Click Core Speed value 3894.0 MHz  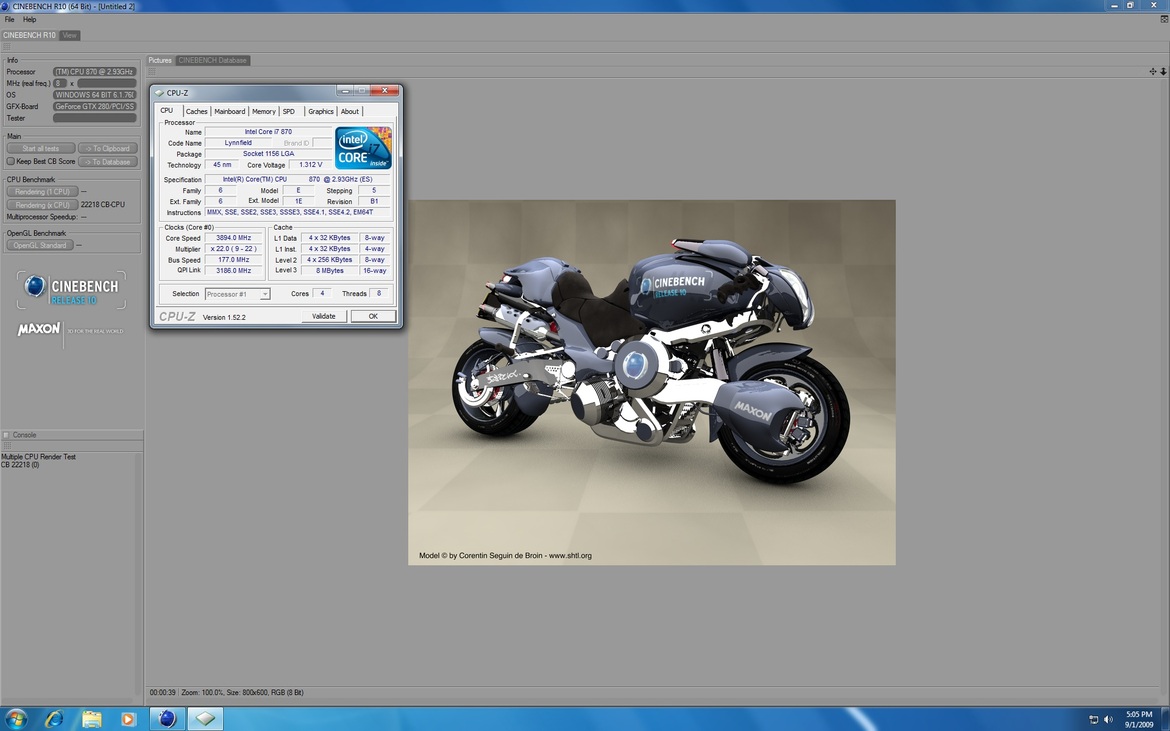tap(234, 238)
